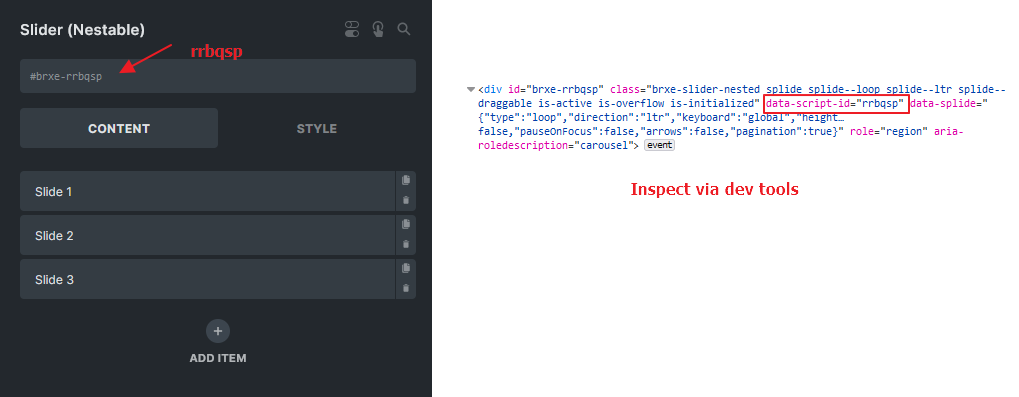Click the #brxe-rrbqsp element ID field
The image size is (1019, 397).
(218, 76)
